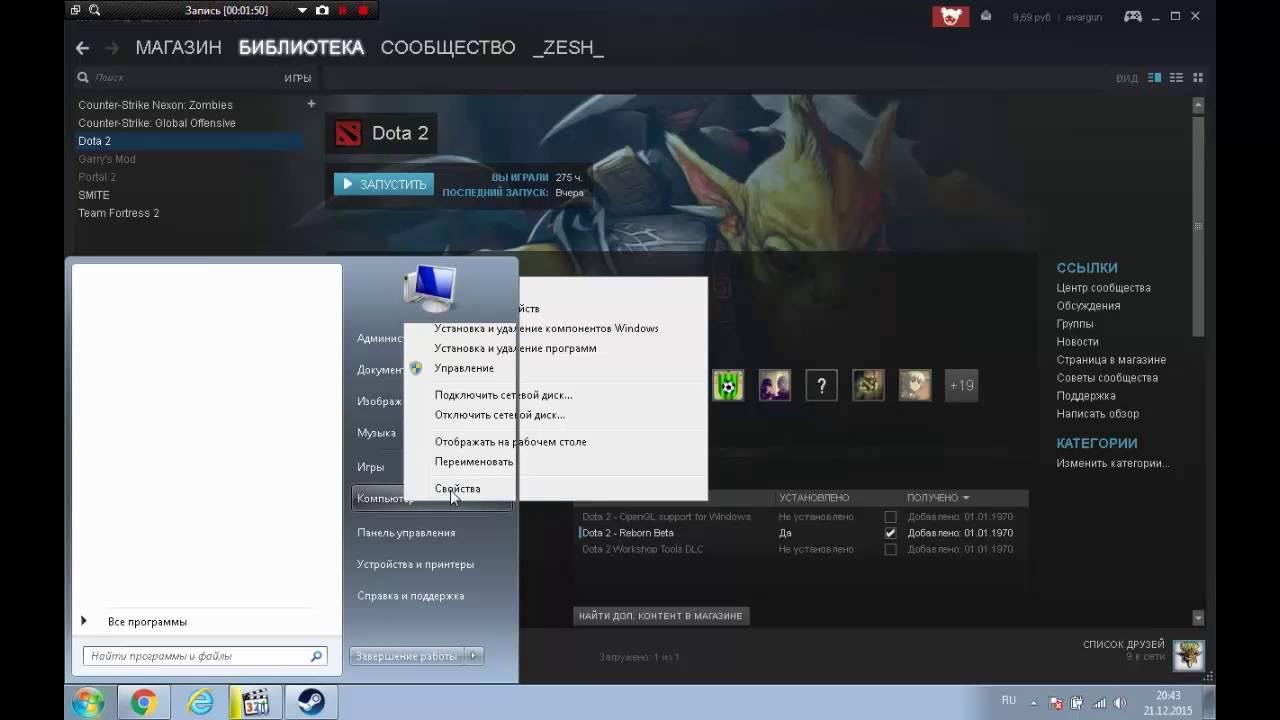Toggle Dota 2 Workshop Tools DLC checkbox

pos(891,549)
